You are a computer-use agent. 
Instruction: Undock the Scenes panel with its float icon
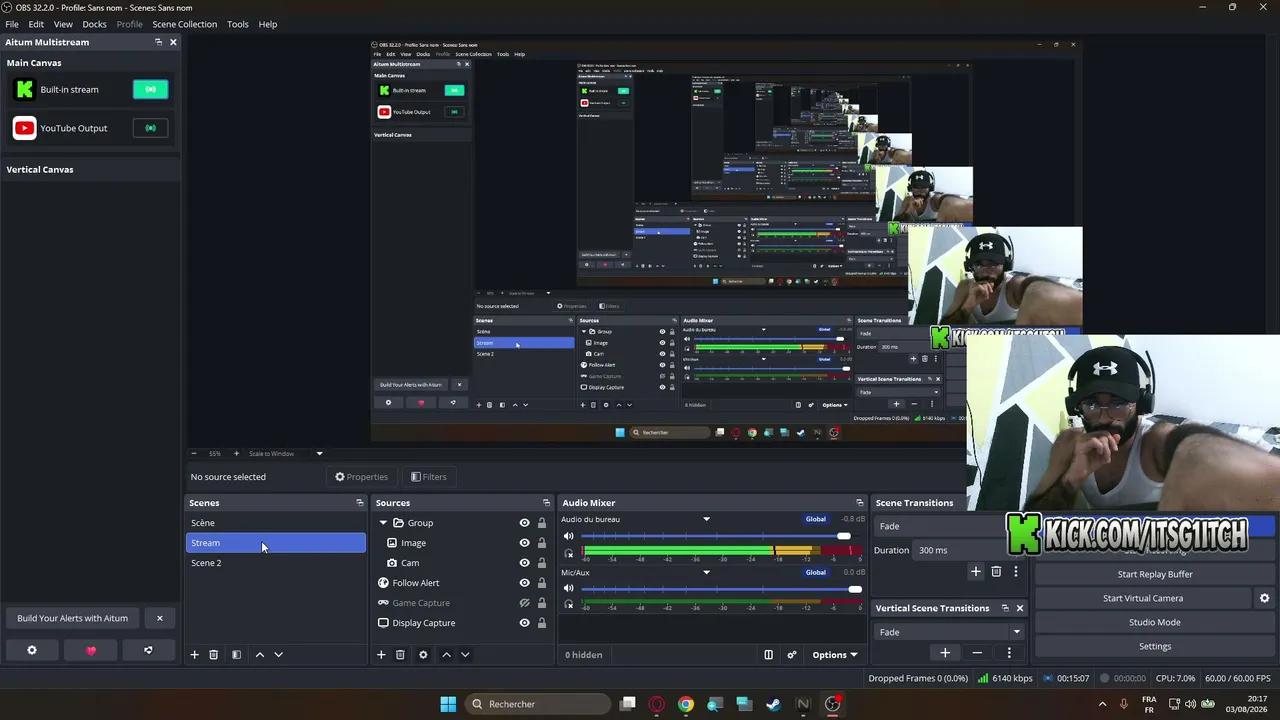pyautogui.click(x=360, y=503)
